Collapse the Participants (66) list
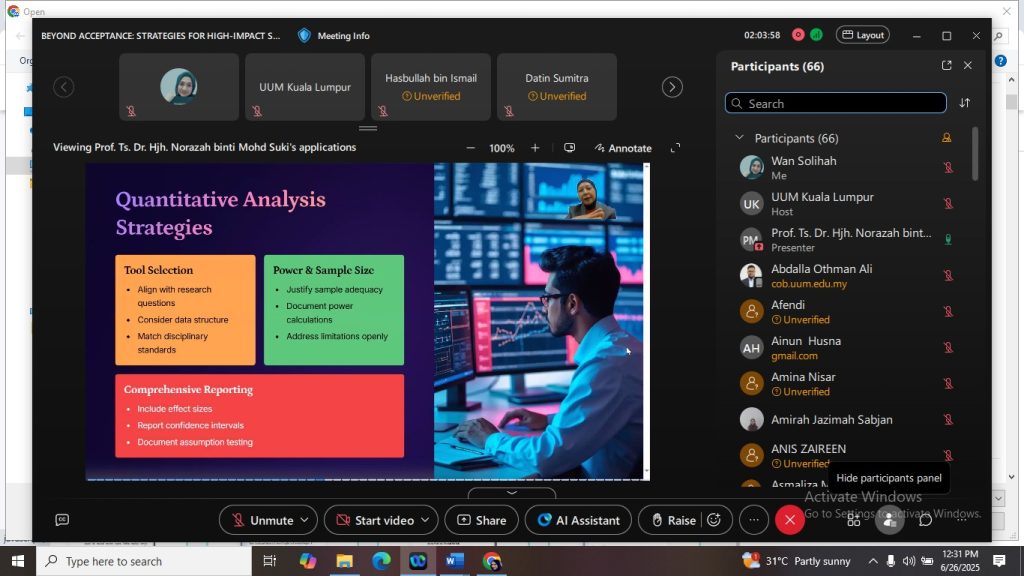The image size is (1024, 576). point(739,138)
